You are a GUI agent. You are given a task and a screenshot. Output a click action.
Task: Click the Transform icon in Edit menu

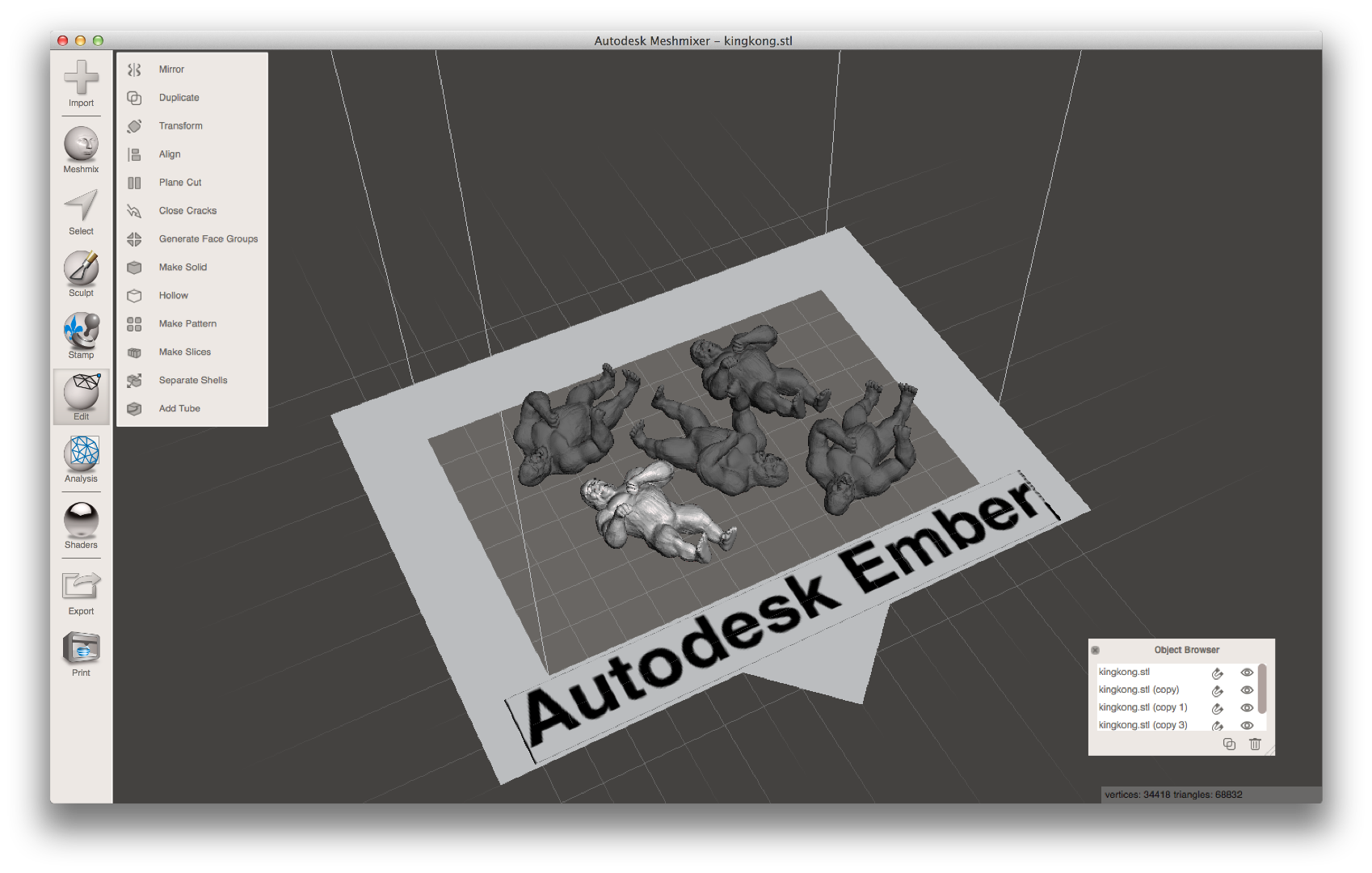134,126
